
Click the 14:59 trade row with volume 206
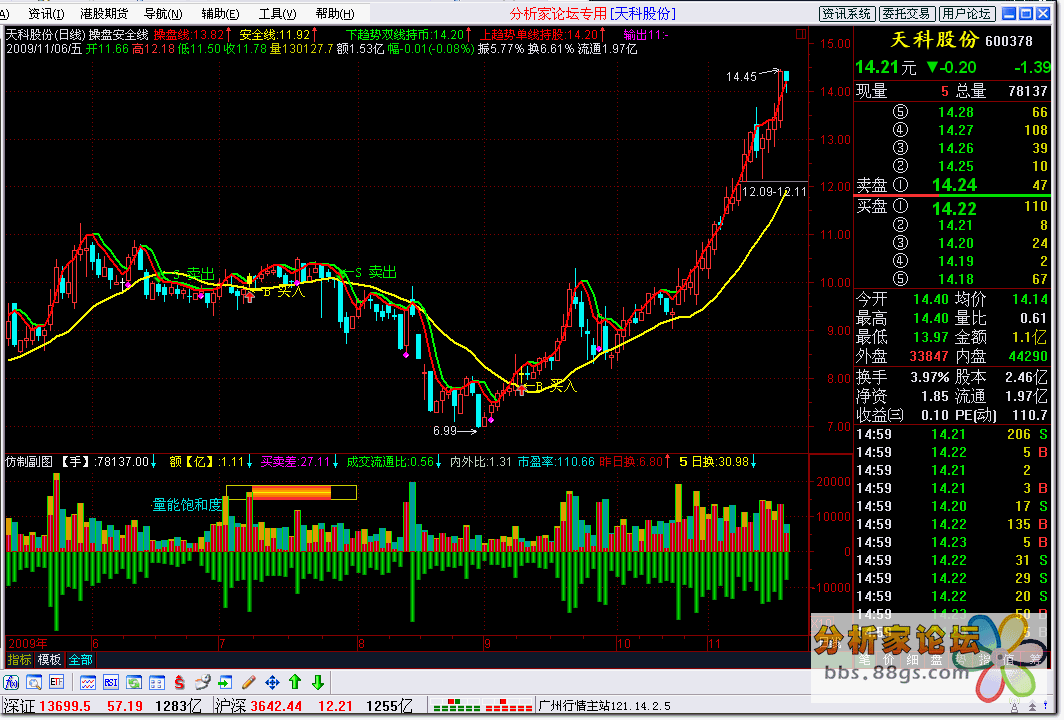tap(953, 434)
